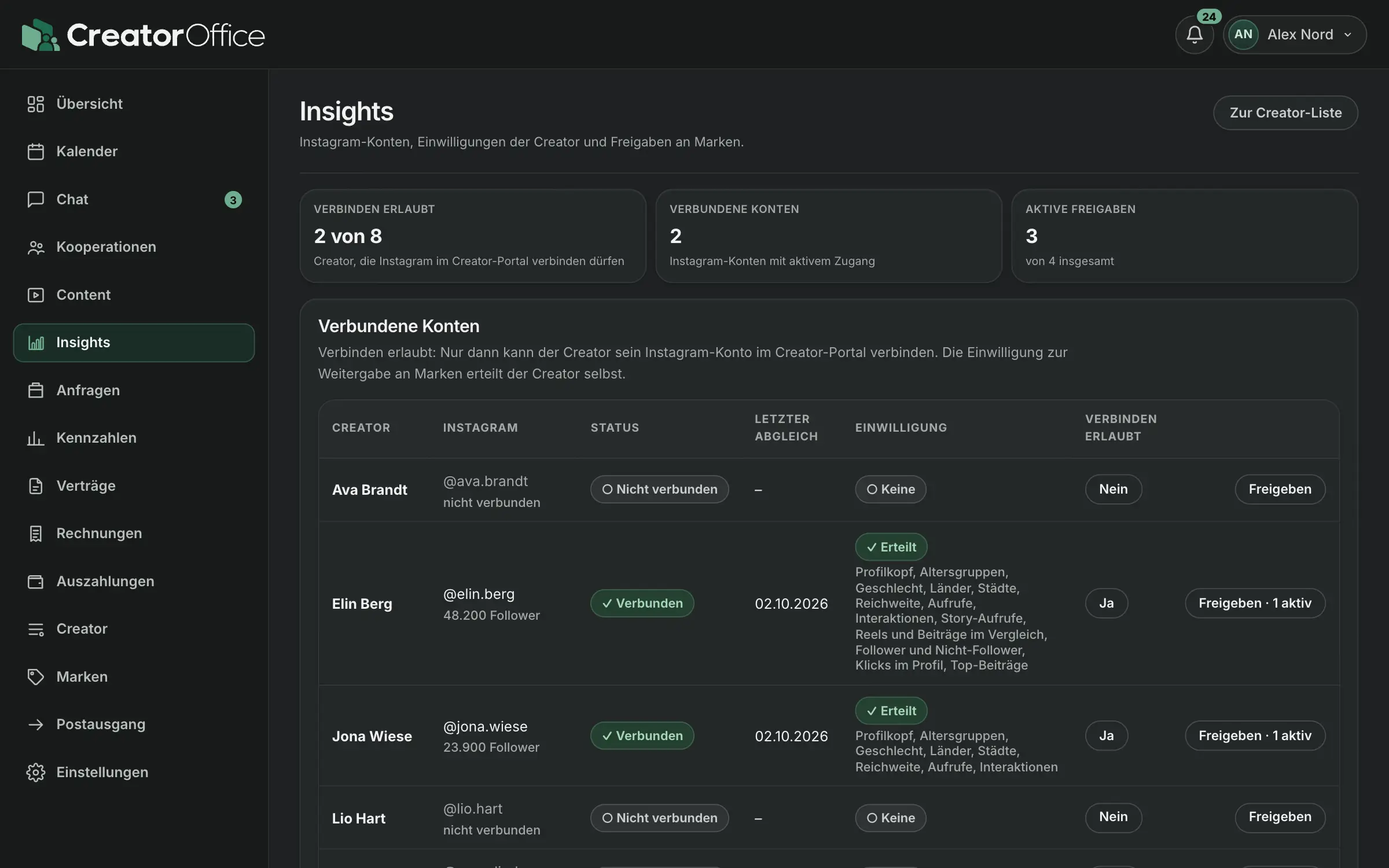Click Verbunden status badge of Elin Berg

[642, 604]
